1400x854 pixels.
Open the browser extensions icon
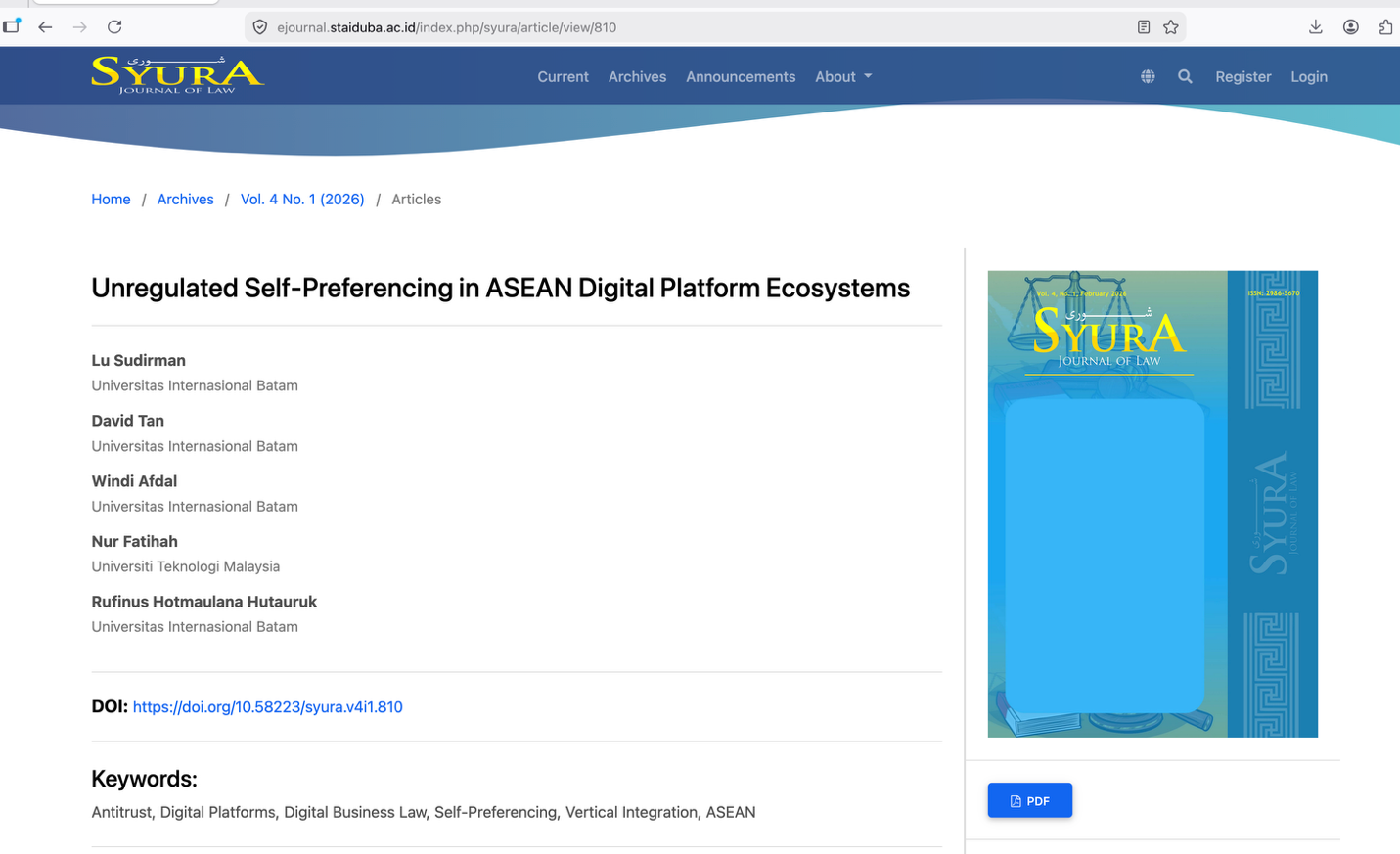tap(1385, 27)
